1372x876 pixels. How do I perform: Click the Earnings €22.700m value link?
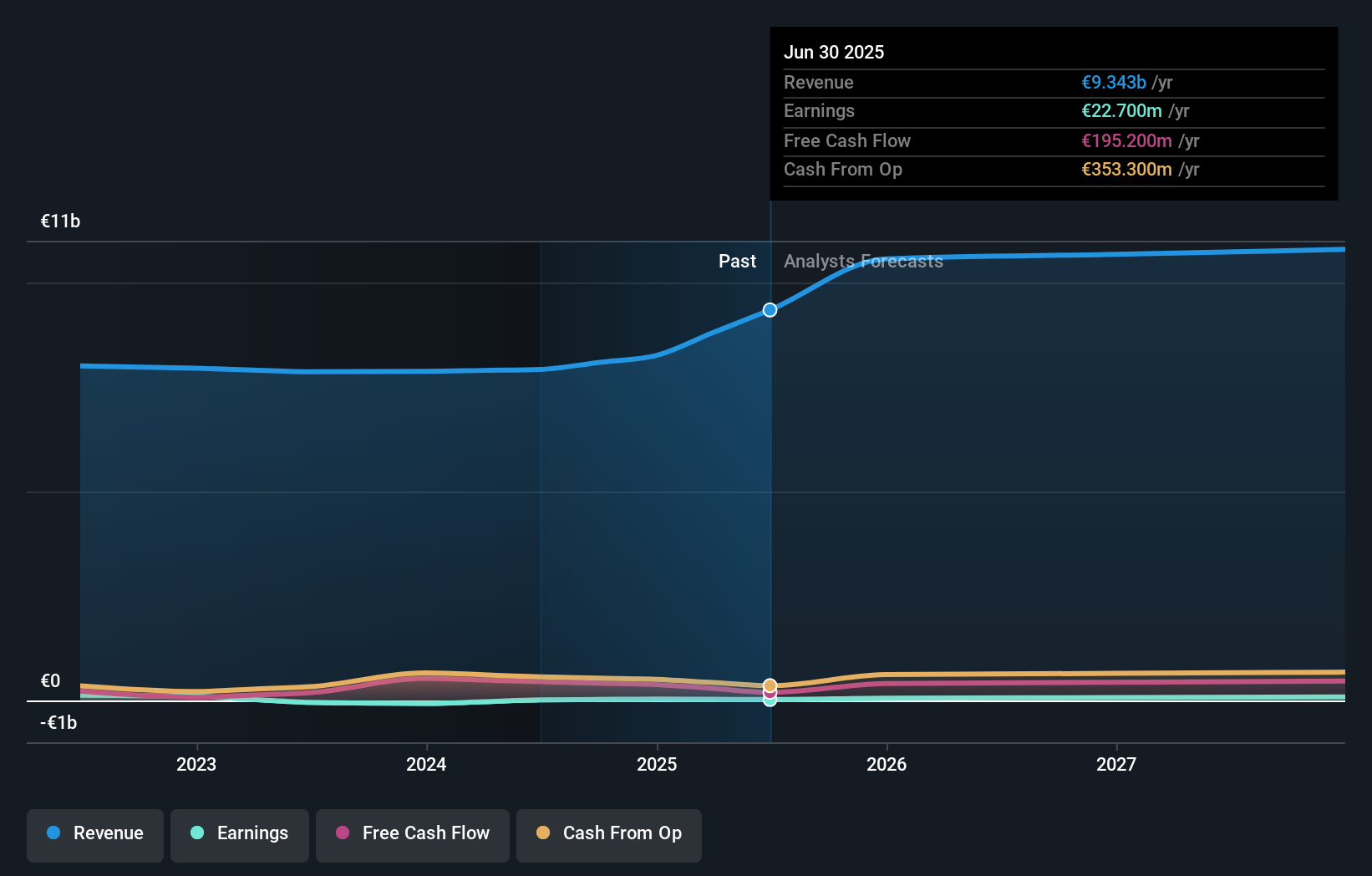click(x=1122, y=110)
